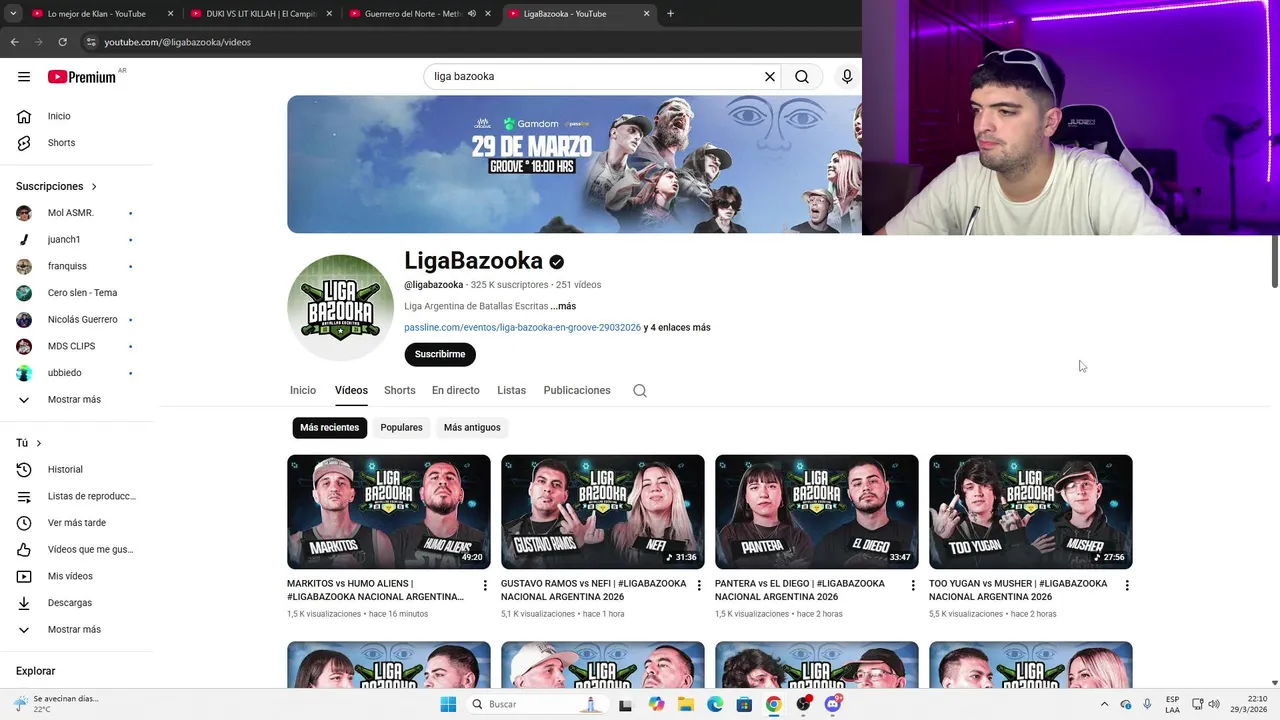This screenshot has width=1280, height=720.
Task: Open Copilot from the taskbar
Action: (x=656, y=704)
